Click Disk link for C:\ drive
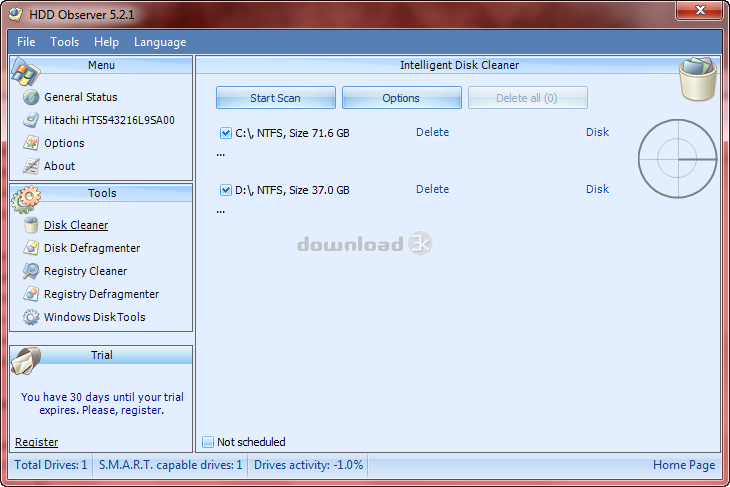 [597, 132]
